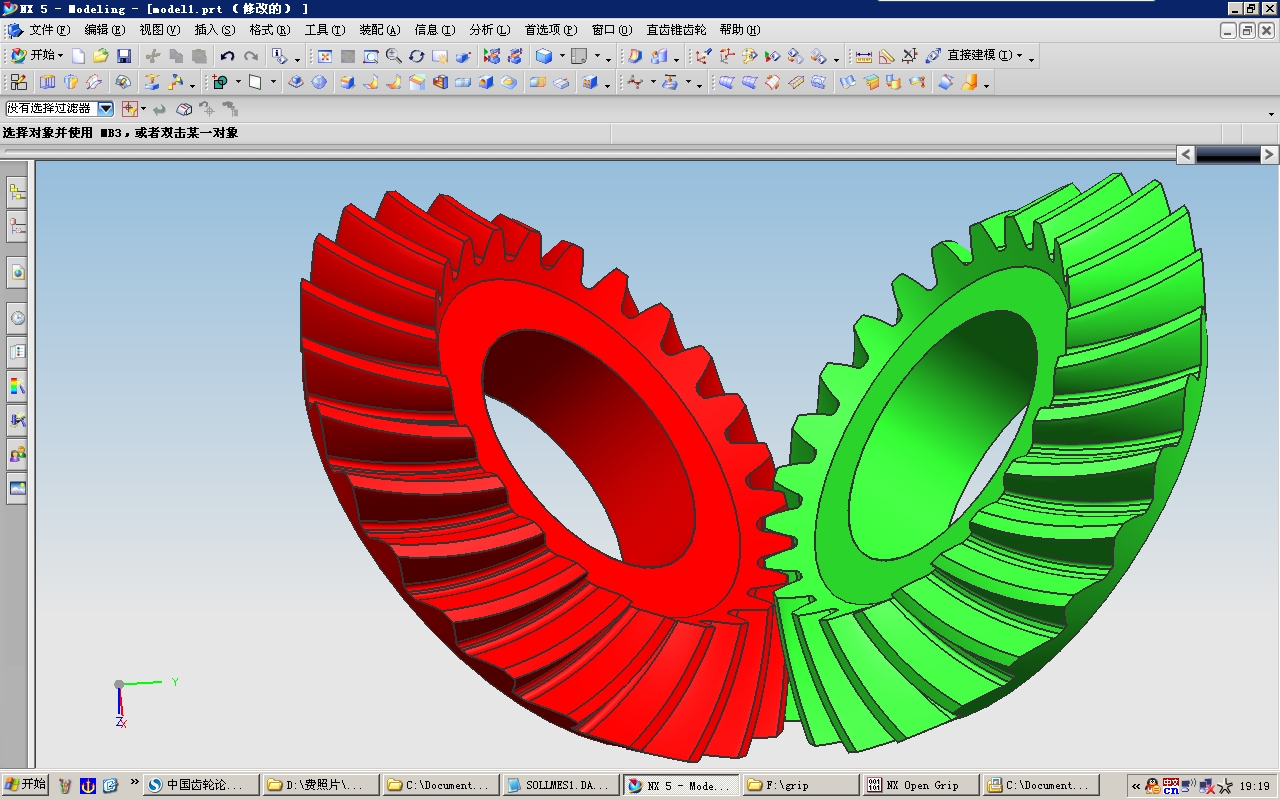Open the History clock sidebar icon
The width and height of the screenshot is (1280, 800).
click(17, 318)
